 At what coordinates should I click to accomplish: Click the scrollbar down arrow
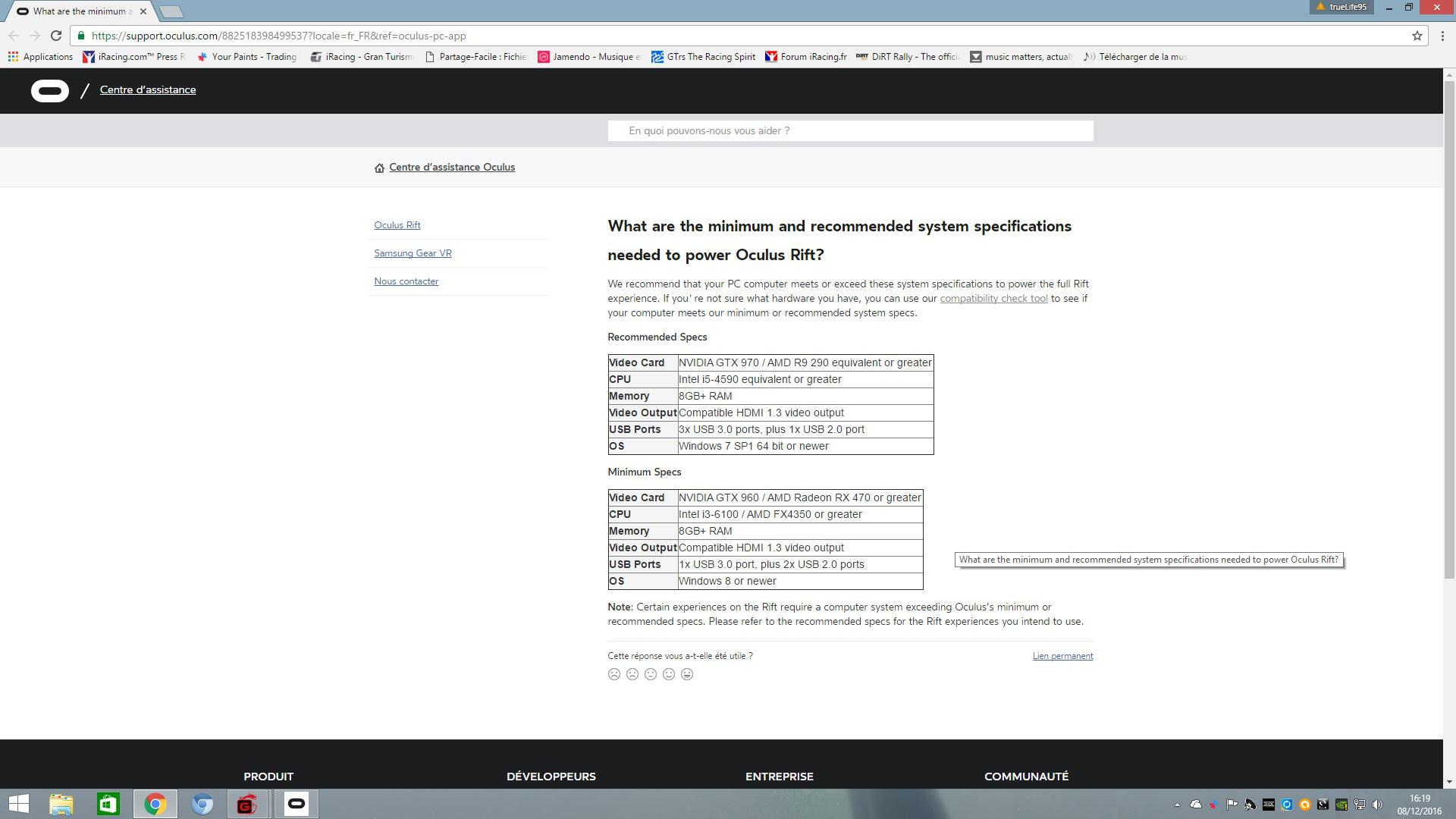(x=1449, y=782)
